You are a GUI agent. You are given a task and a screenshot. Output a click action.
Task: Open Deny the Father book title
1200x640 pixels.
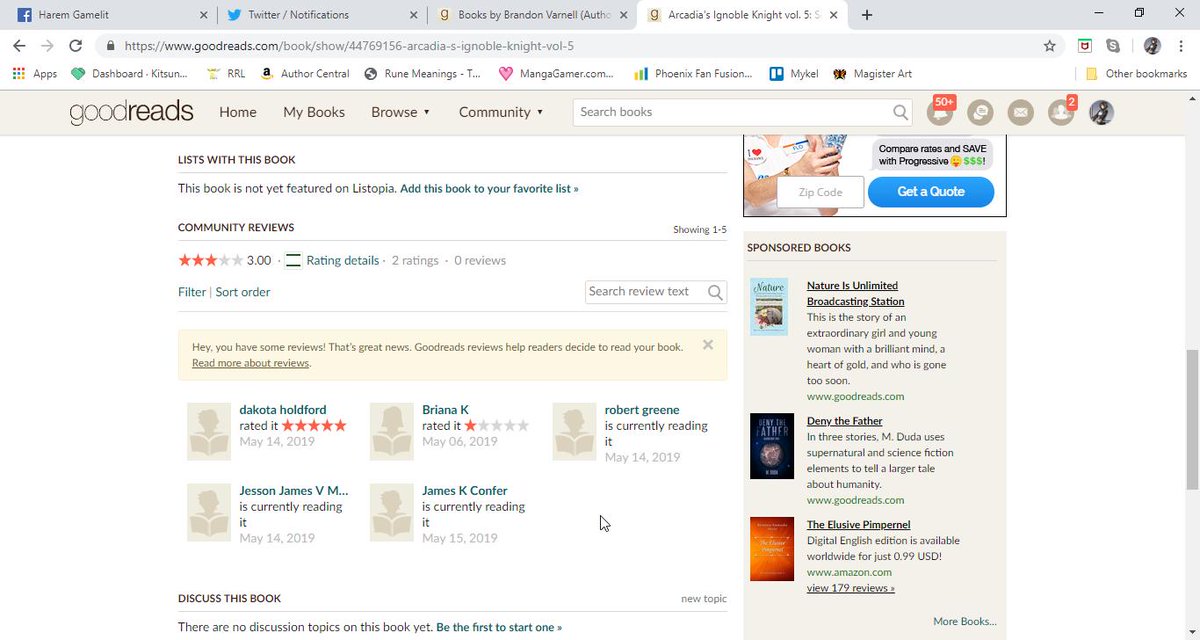point(845,421)
